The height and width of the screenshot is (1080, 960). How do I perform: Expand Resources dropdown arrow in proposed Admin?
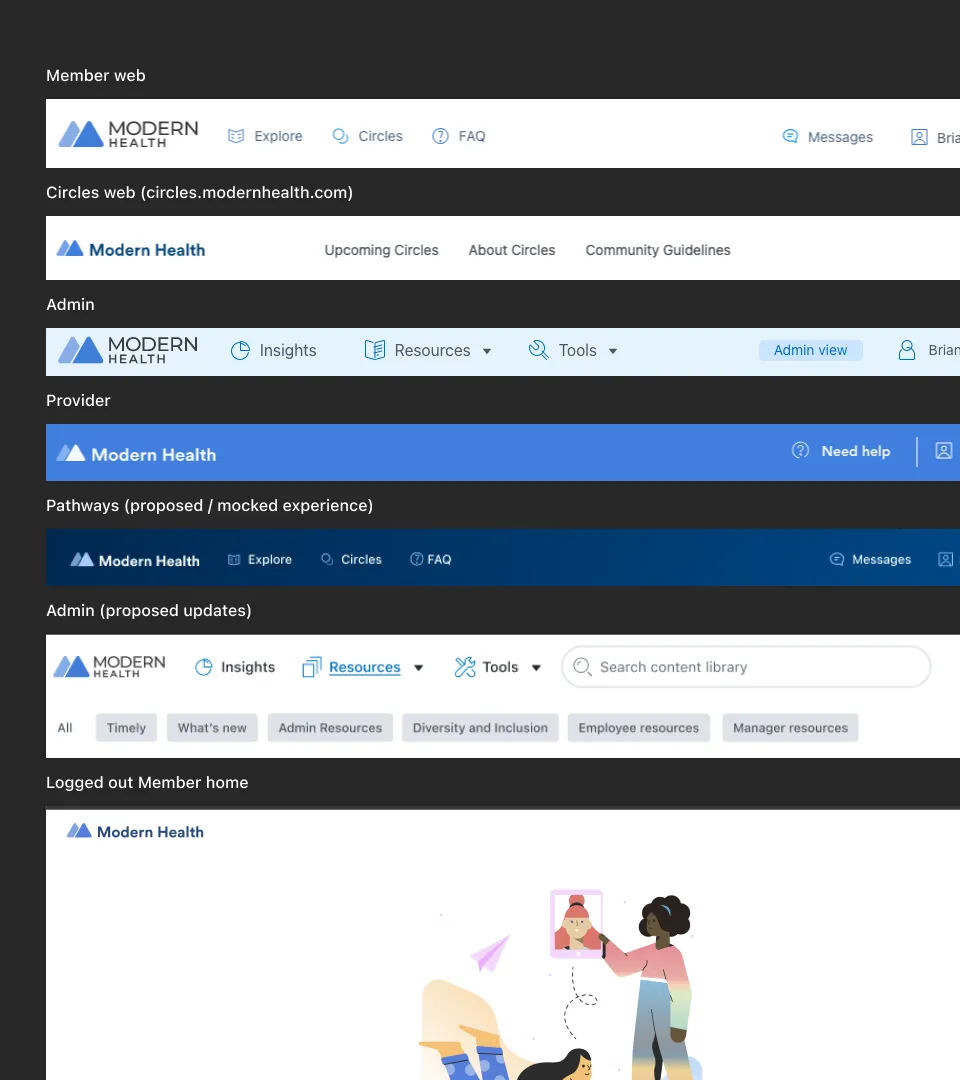tap(418, 667)
